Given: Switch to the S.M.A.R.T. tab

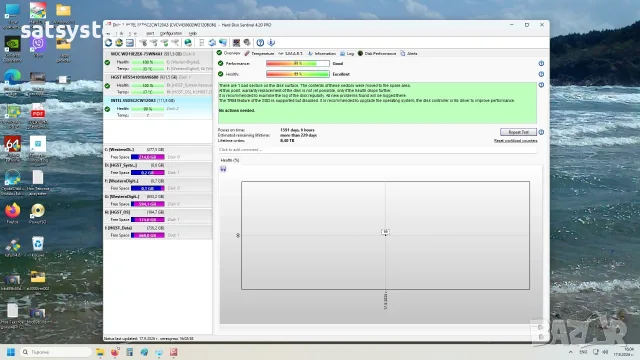Looking at the screenshot, I should pyautogui.click(x=290, y=53).
